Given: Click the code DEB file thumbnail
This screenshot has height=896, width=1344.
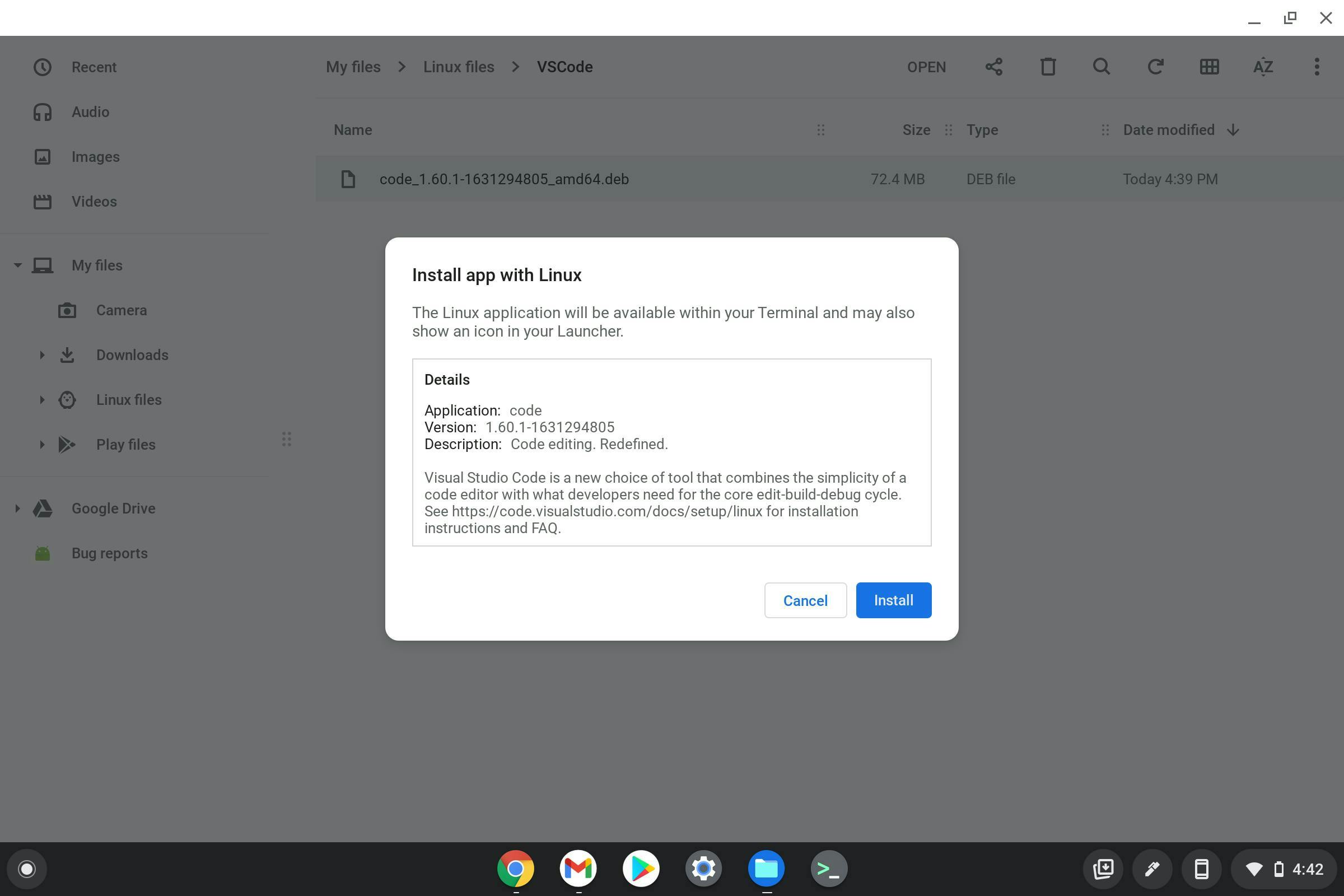Looking at the screenshot, I should click(x=347, y=179).
